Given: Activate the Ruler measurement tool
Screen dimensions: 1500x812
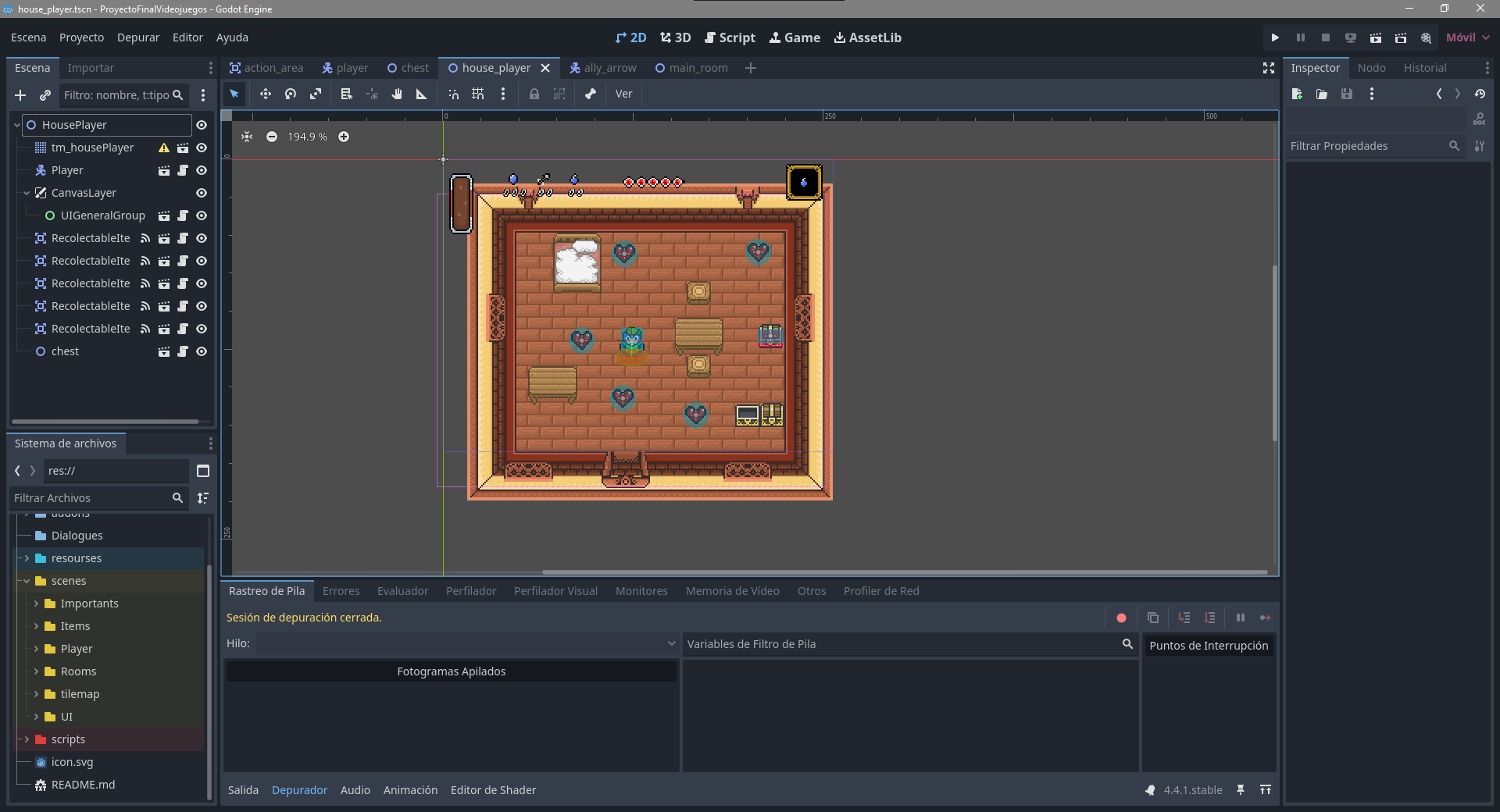Looking at the screenshot, I should coord(422,94).
